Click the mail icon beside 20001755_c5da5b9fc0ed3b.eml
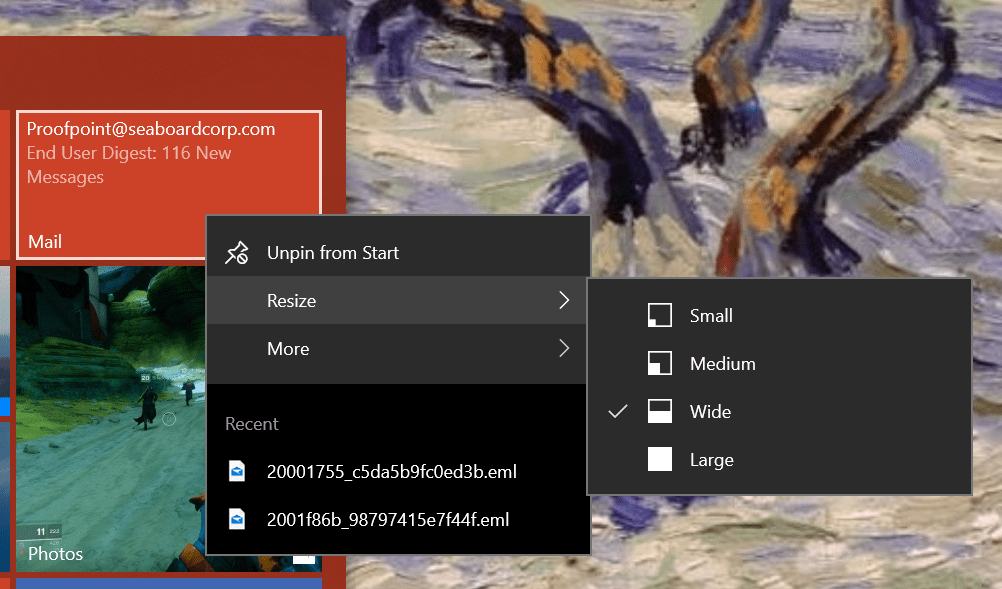 click(237, 471)
